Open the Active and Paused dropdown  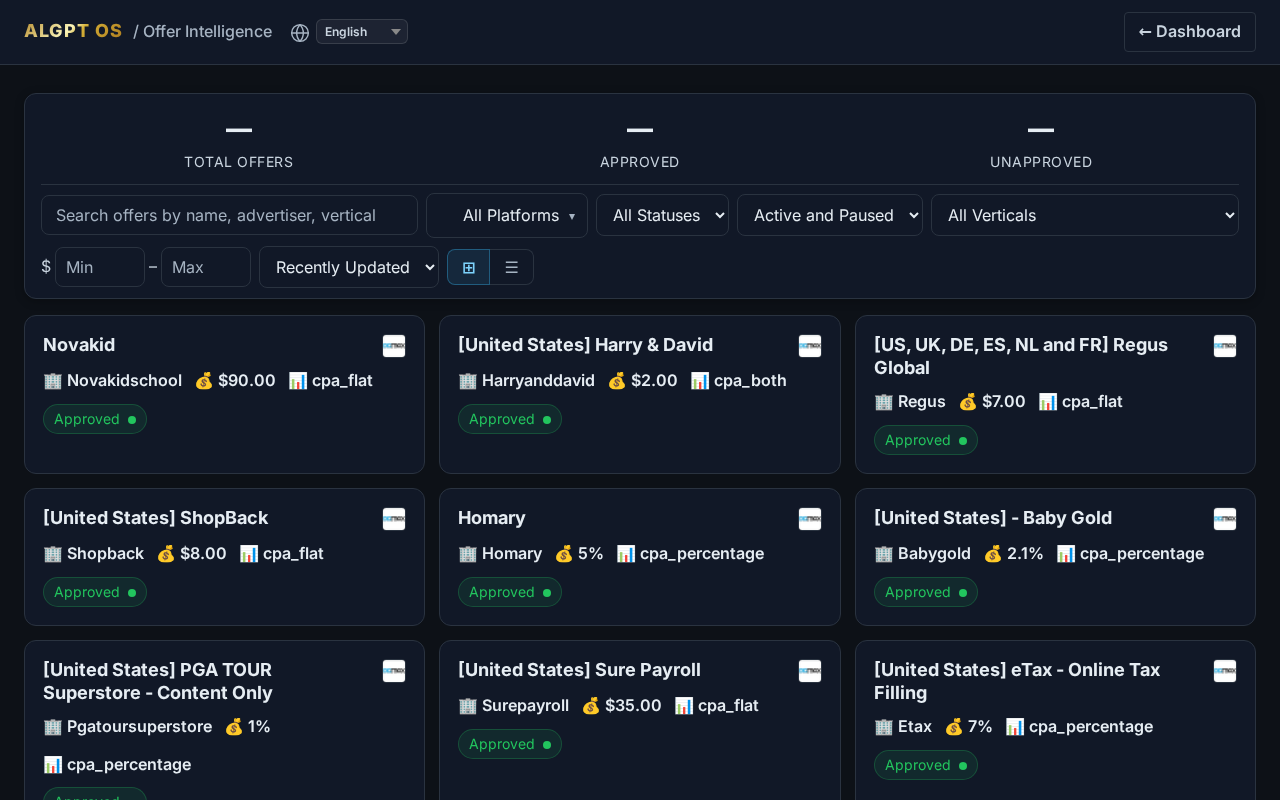[x=830, y=215]
